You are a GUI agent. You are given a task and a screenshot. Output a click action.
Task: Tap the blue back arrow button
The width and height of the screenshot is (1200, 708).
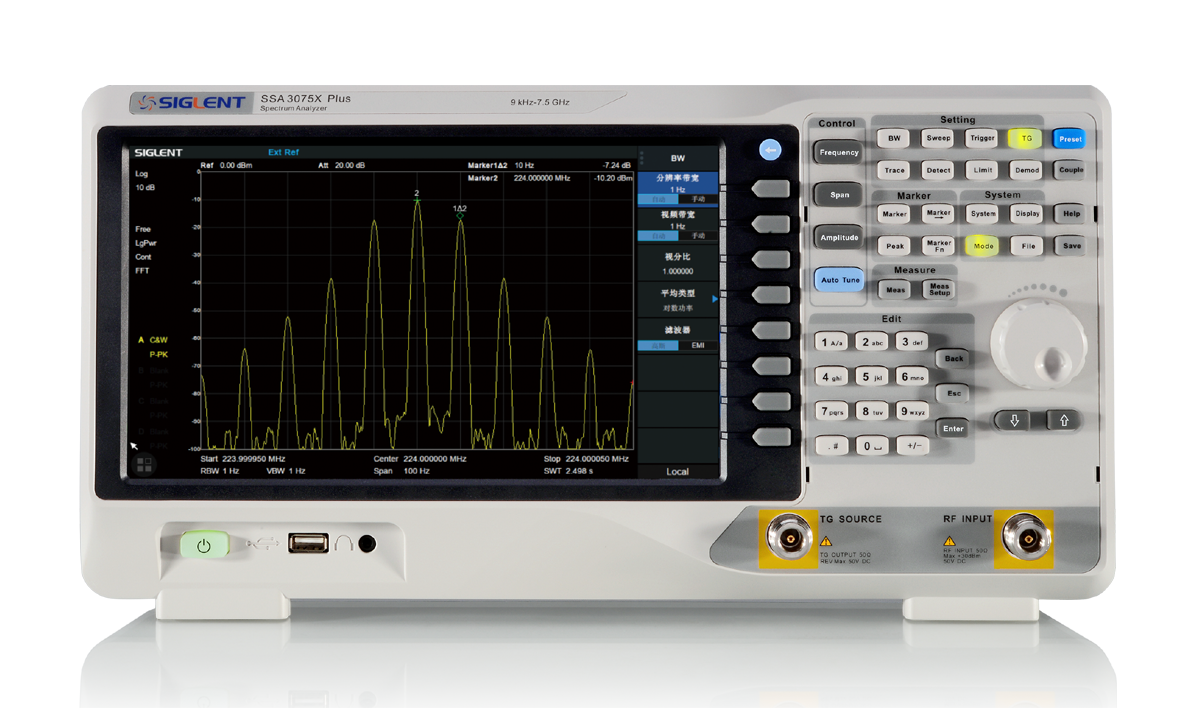click(x=769, y=150)
